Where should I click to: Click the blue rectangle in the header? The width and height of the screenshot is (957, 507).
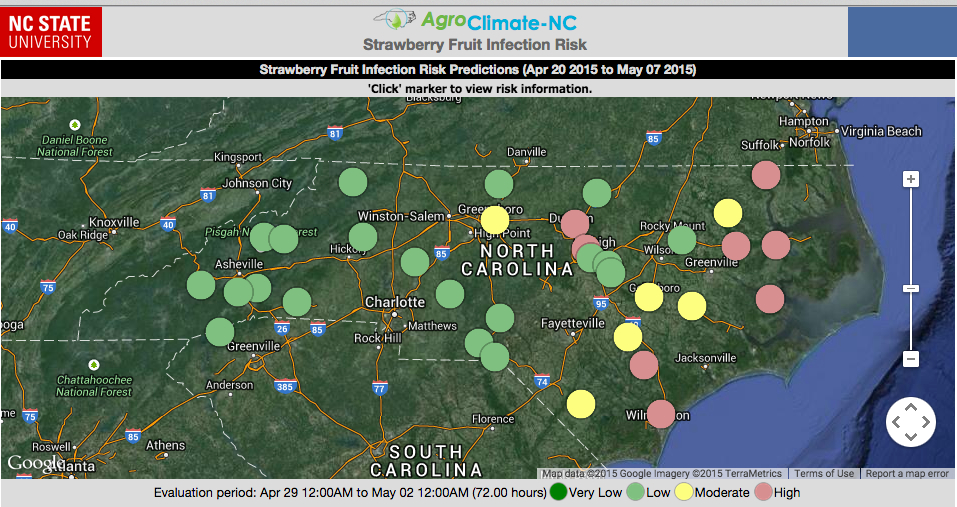point(902,32)
